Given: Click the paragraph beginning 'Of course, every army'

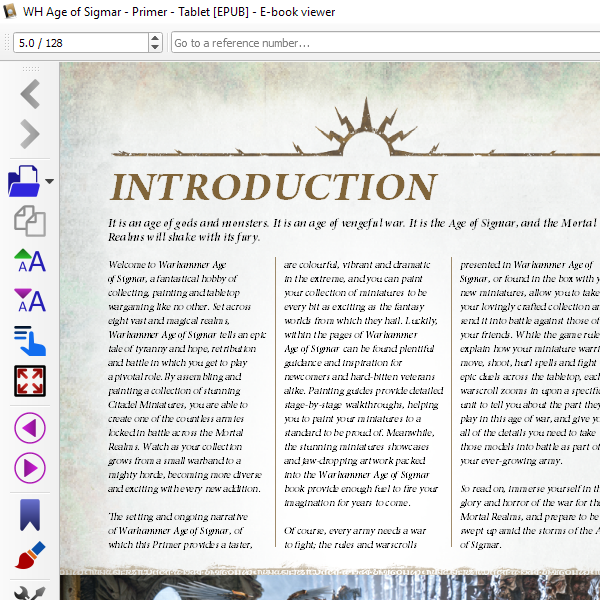Looking at the screenshot, I should 355,538.
